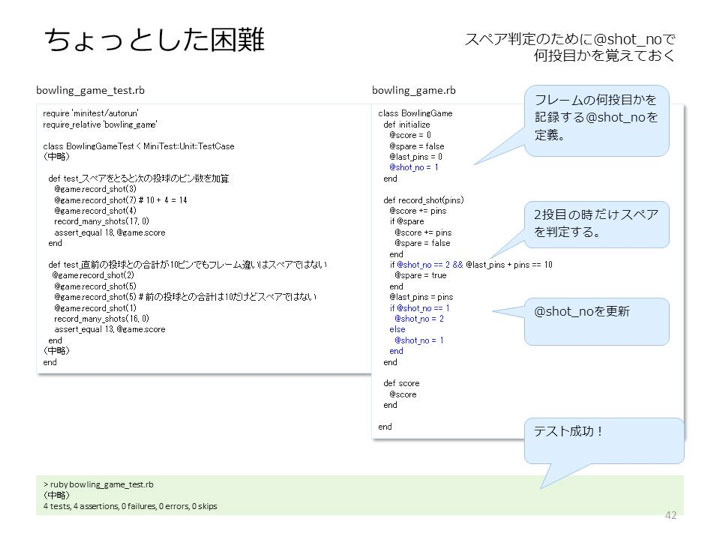Click the callout about defining @shot_no (定義。)

click(x=596, y=120)
